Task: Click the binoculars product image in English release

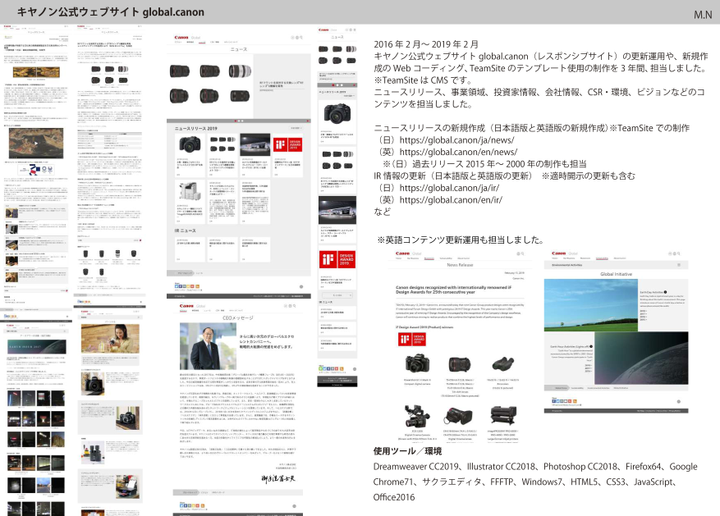Action: (503, 365)
